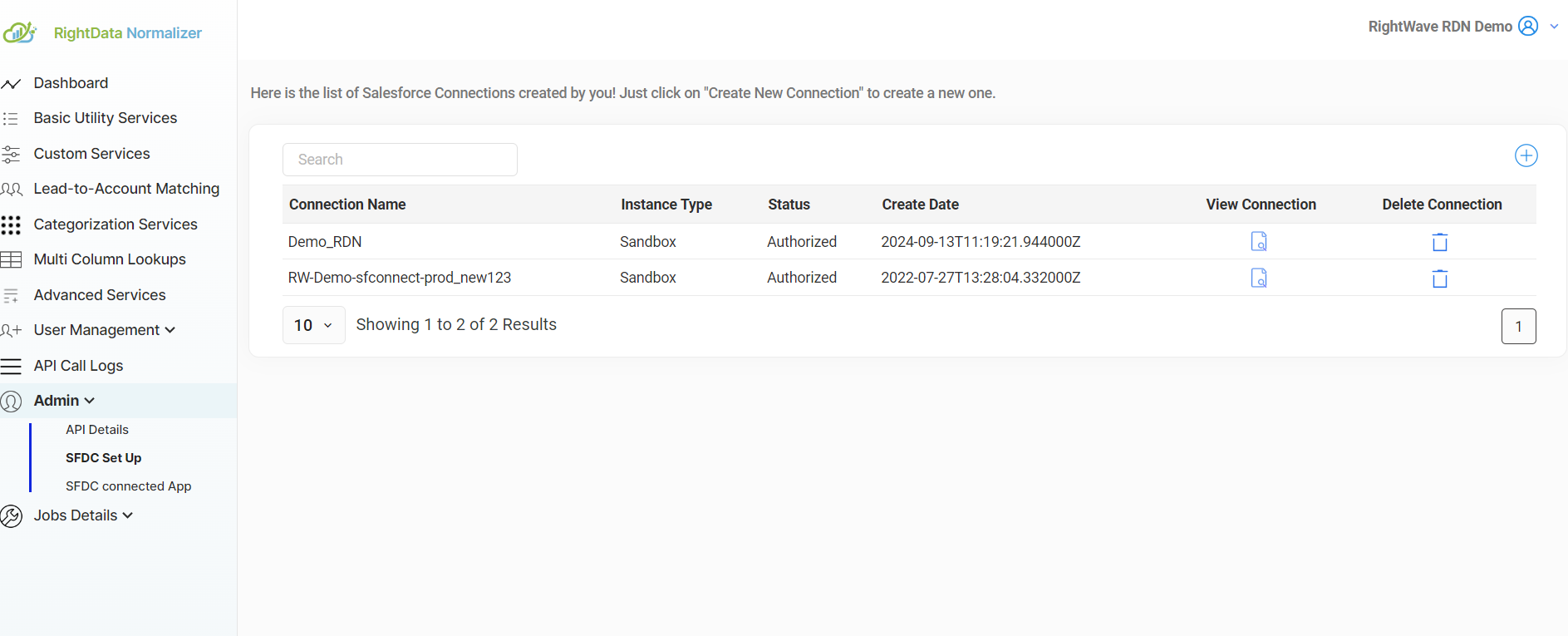
Task: View the Demo_RDN connection
Action: pos(1259,241)
